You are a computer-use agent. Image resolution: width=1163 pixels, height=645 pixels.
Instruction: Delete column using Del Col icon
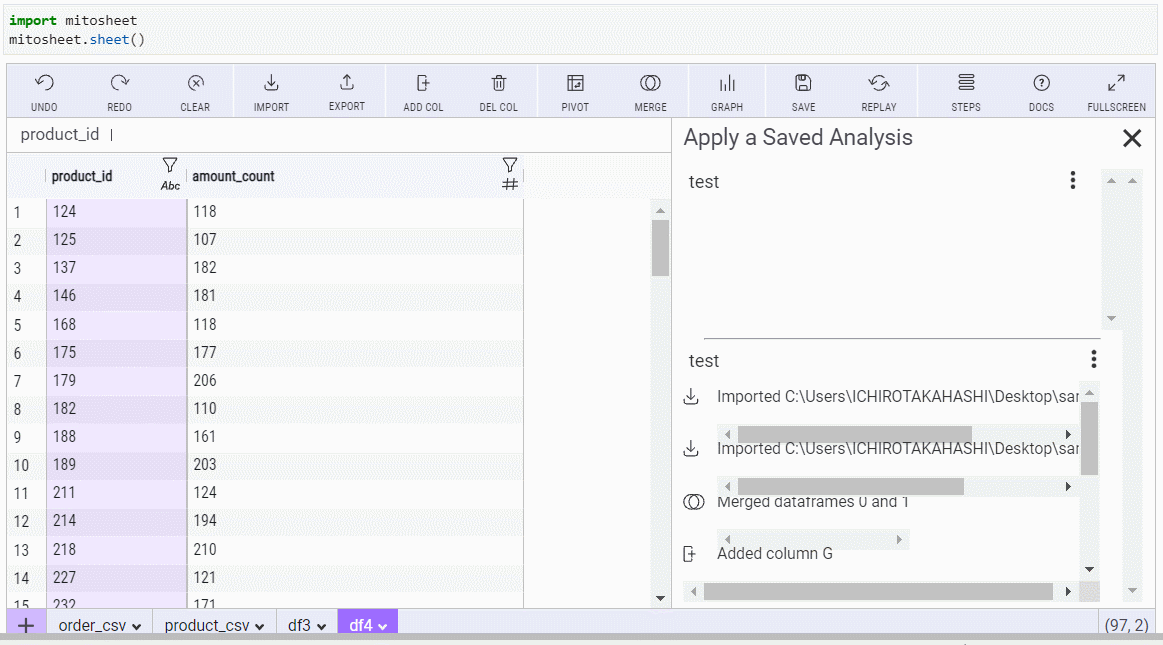499,84
